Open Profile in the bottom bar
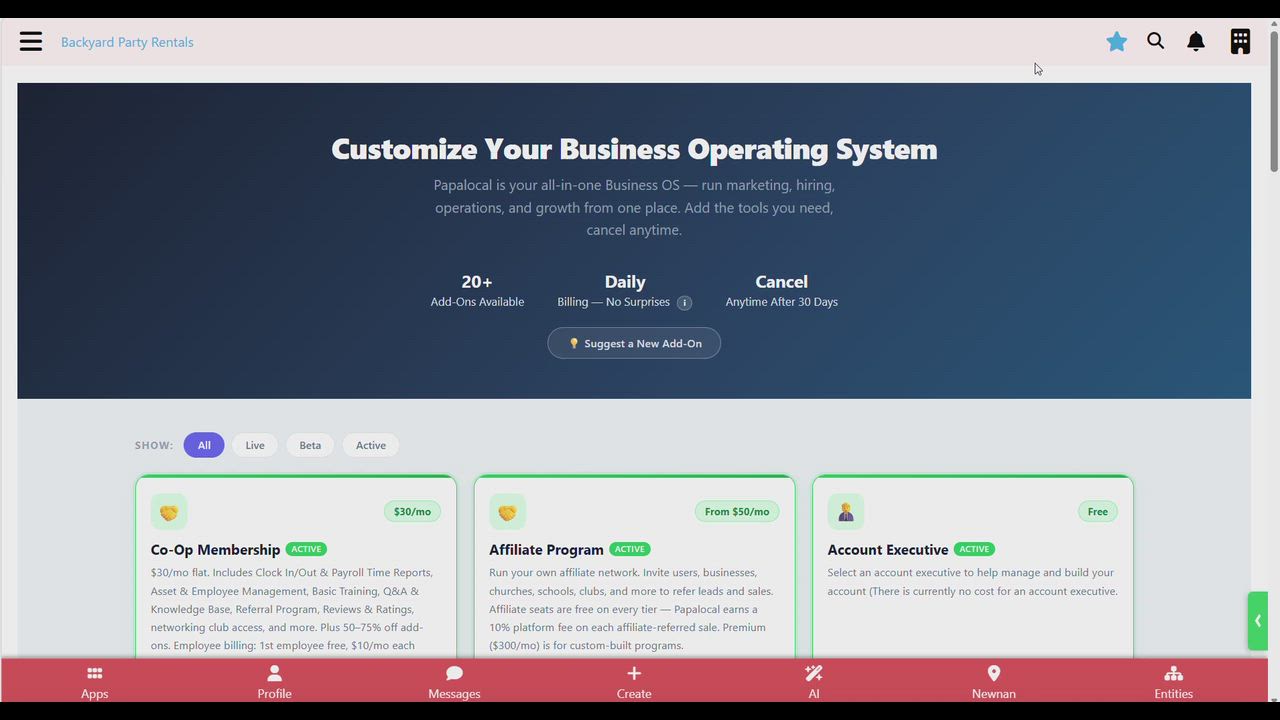The height and width of the screenshot is (720, 1280). coord(274,682)
